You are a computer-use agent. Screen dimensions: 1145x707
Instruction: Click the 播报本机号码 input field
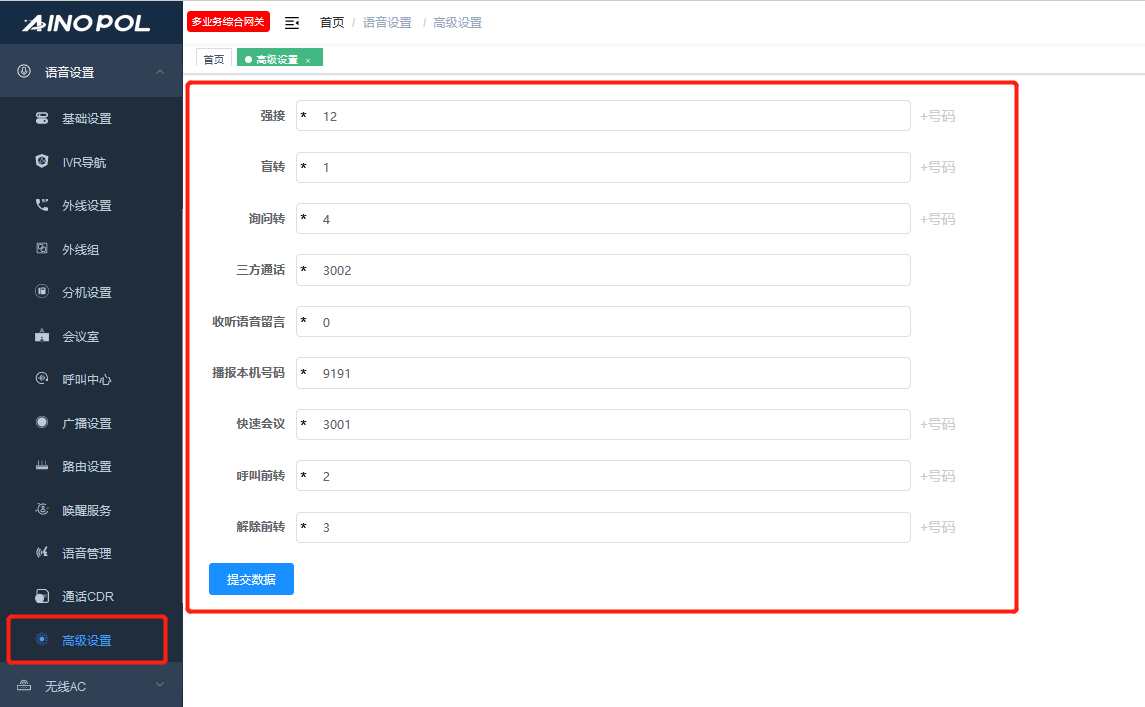click(610, 373)
